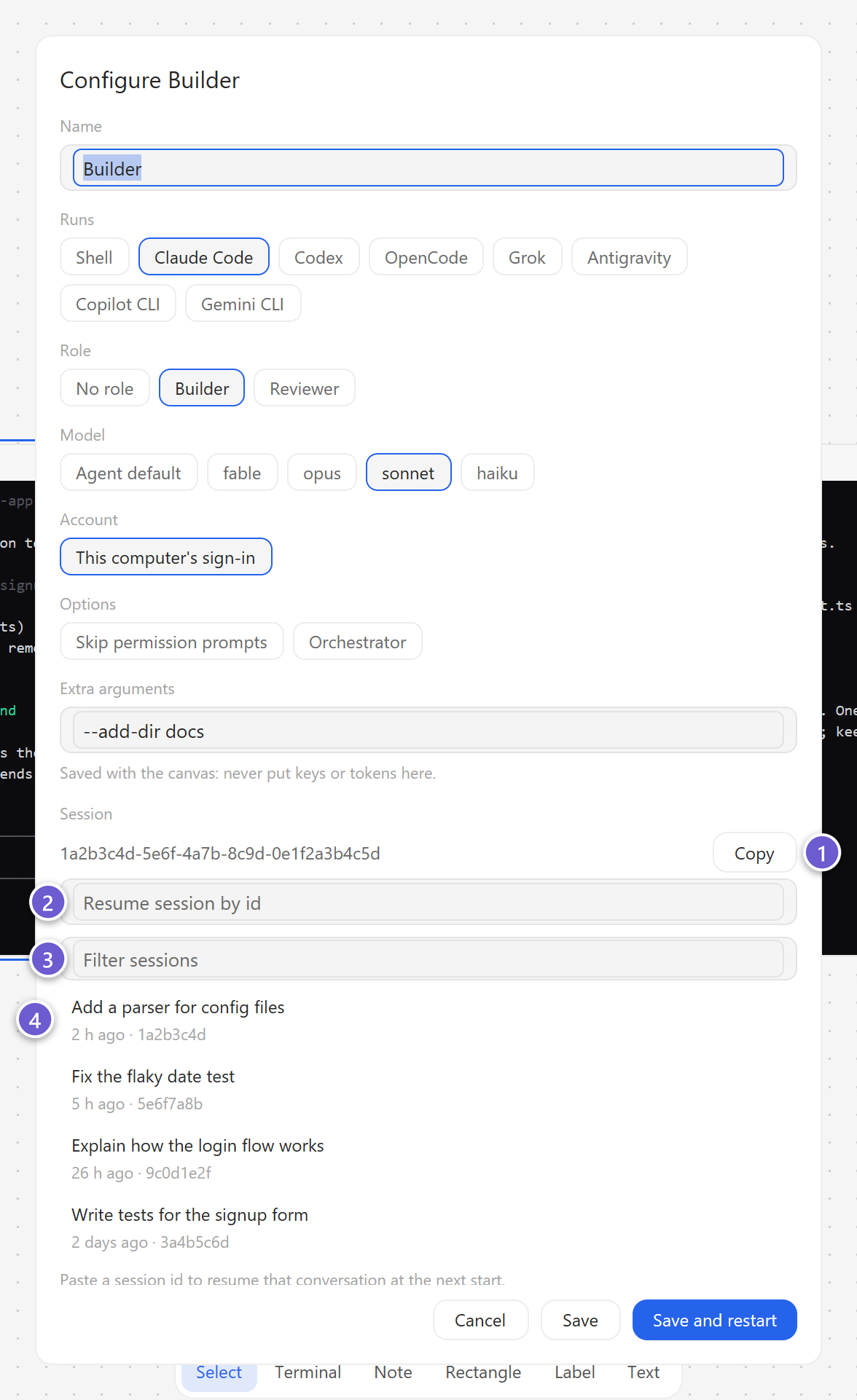Pick session 'Add a parser for config files'

[x=428, y=1020]
